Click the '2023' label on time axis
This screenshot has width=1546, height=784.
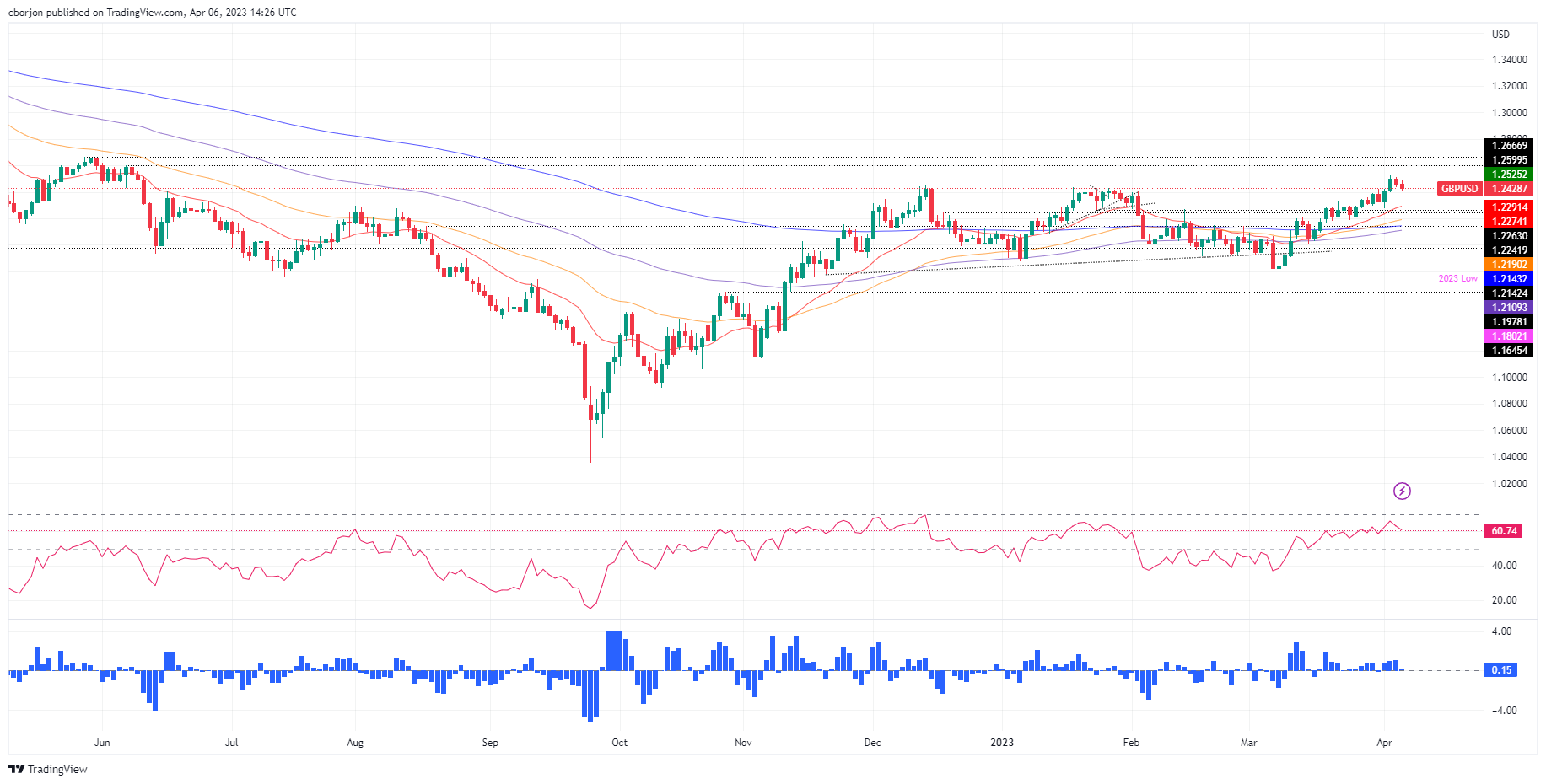(x=1002, y=743)
